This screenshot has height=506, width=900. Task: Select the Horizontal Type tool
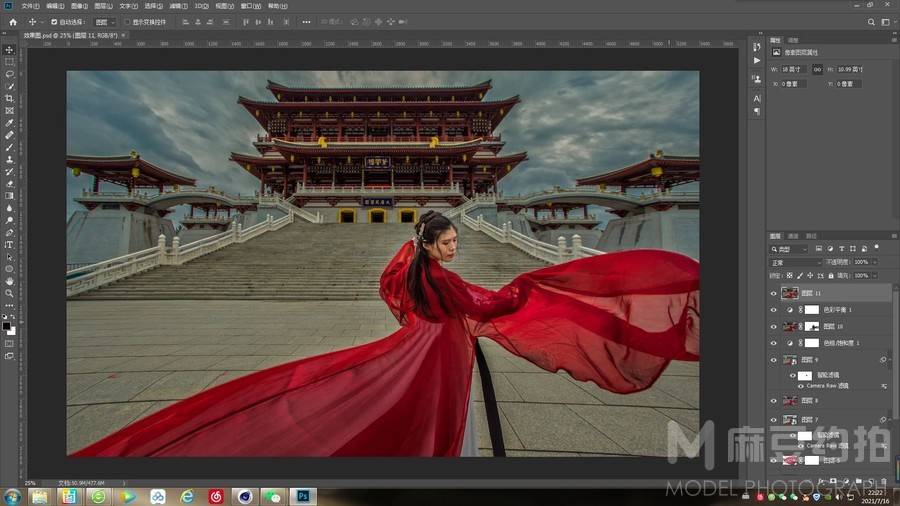[x=9, y=244]
